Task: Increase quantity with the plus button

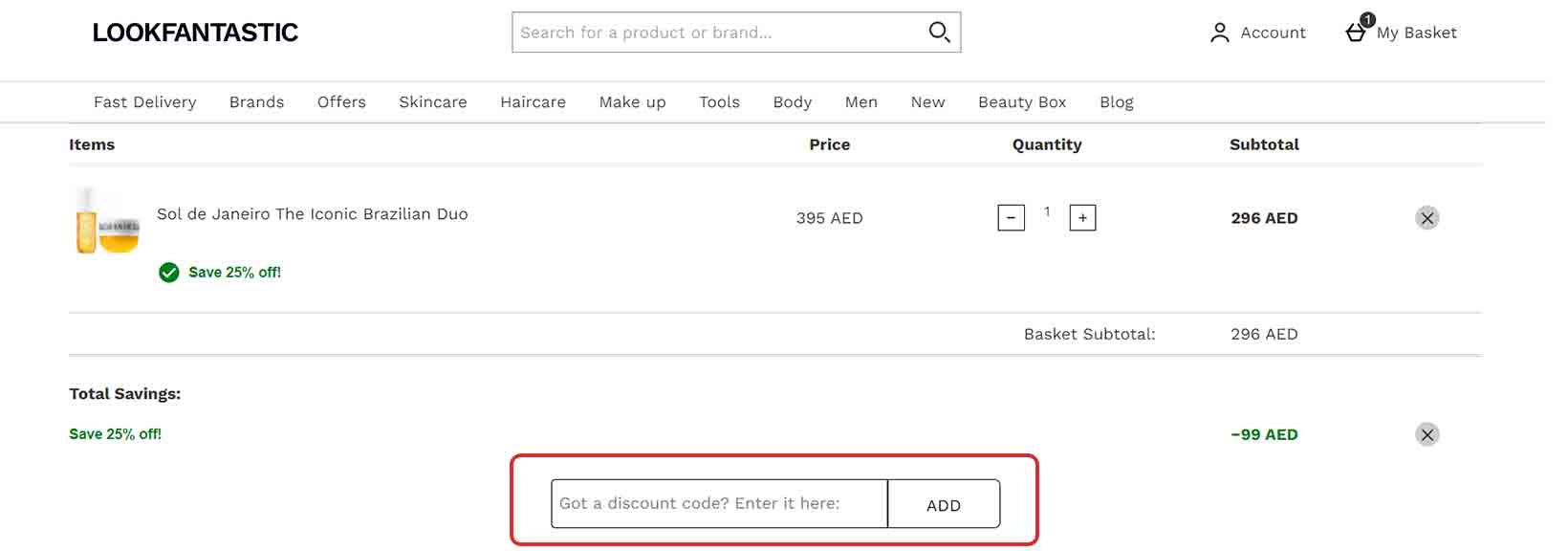Action: 1081,218
